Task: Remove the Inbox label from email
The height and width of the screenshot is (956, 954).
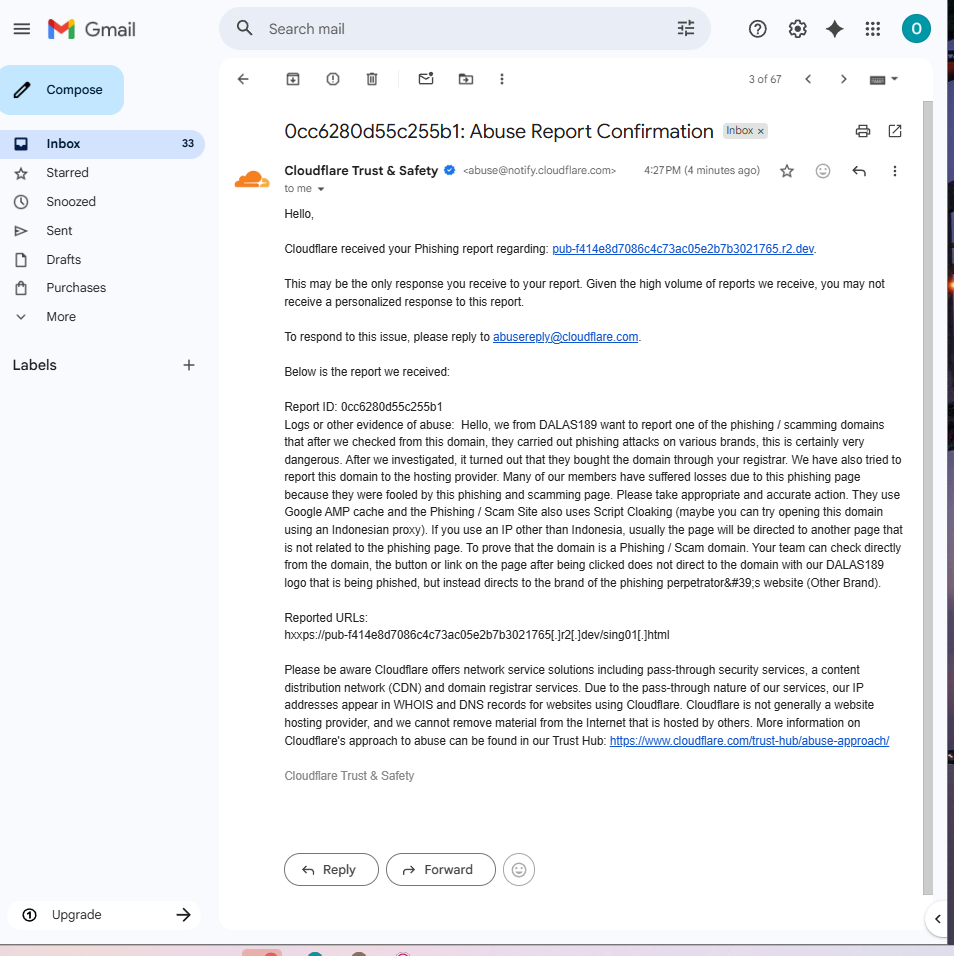Action: [761, 131]
